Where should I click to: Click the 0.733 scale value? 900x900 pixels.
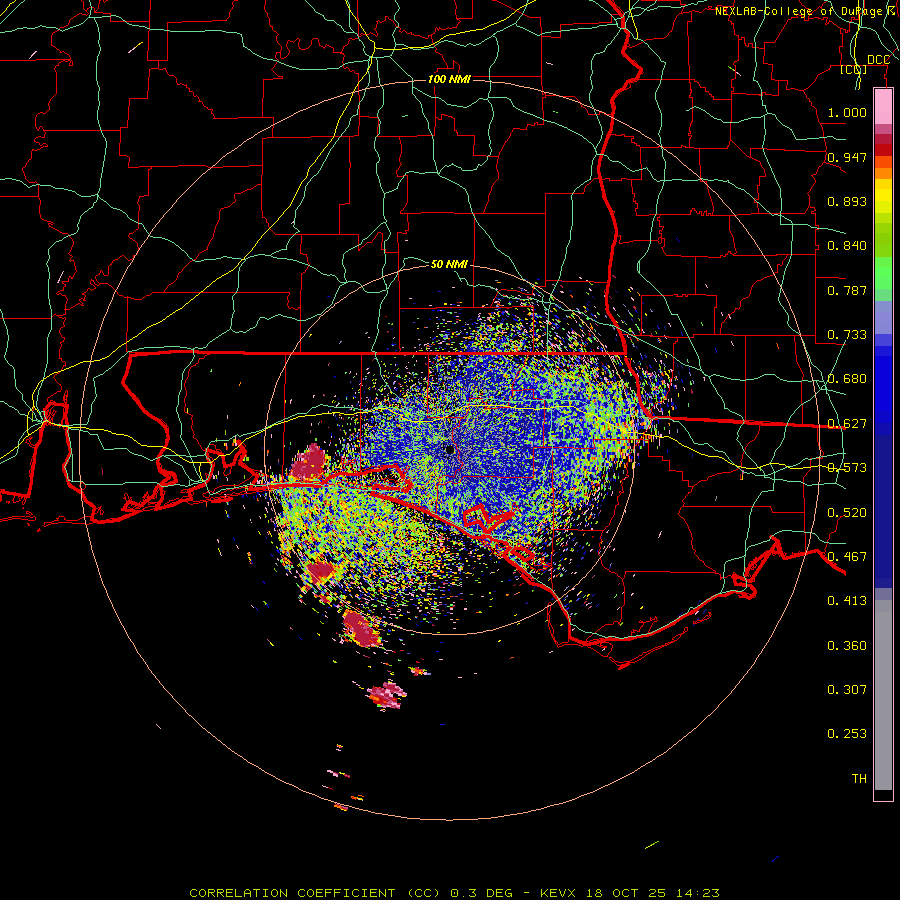point(847,335)
